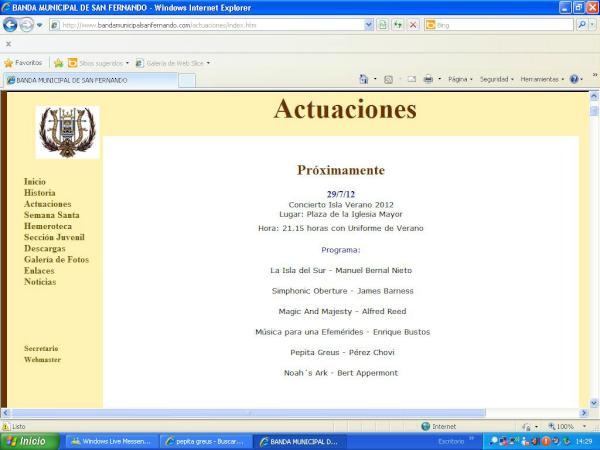The height and width of the screenshot is (450, 600).
Task: Select the BANDA MUNICIPAL taskbar button
Action: coord(300,442)
